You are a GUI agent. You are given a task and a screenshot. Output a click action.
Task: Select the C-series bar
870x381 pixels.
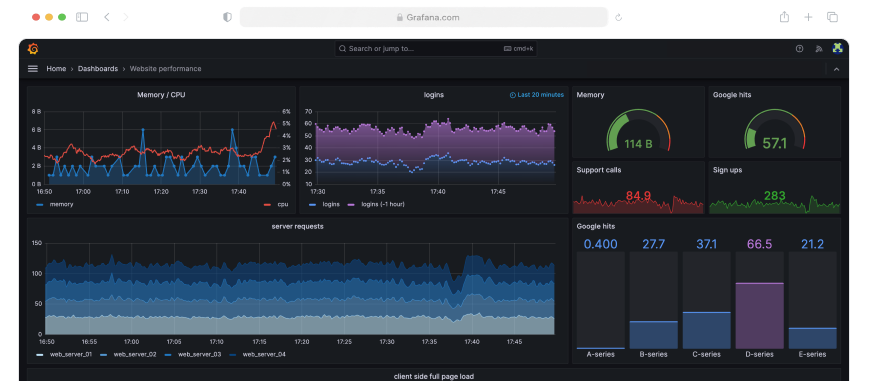coord(706,330)
